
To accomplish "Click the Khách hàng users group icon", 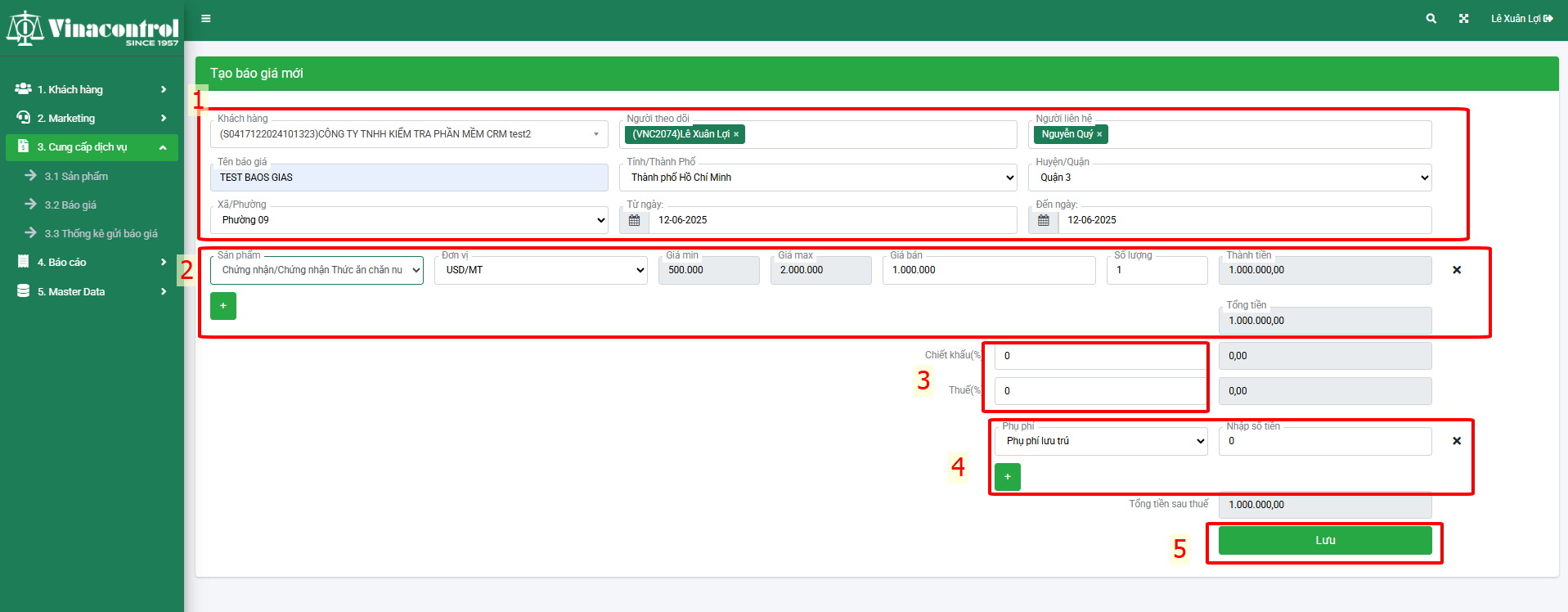I will [x=24, y=89].
